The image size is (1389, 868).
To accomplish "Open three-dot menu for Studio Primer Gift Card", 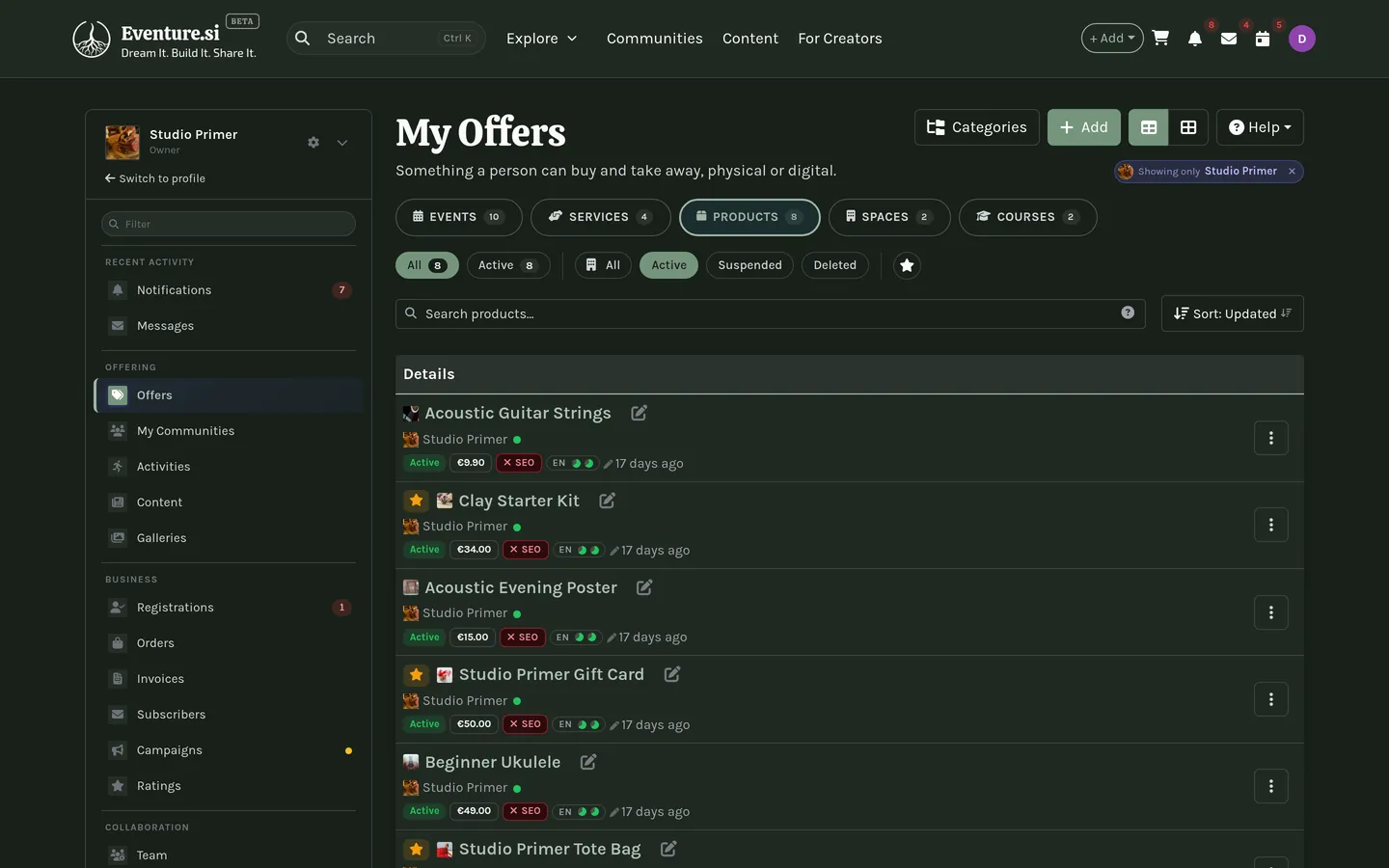I will 1271,699.
